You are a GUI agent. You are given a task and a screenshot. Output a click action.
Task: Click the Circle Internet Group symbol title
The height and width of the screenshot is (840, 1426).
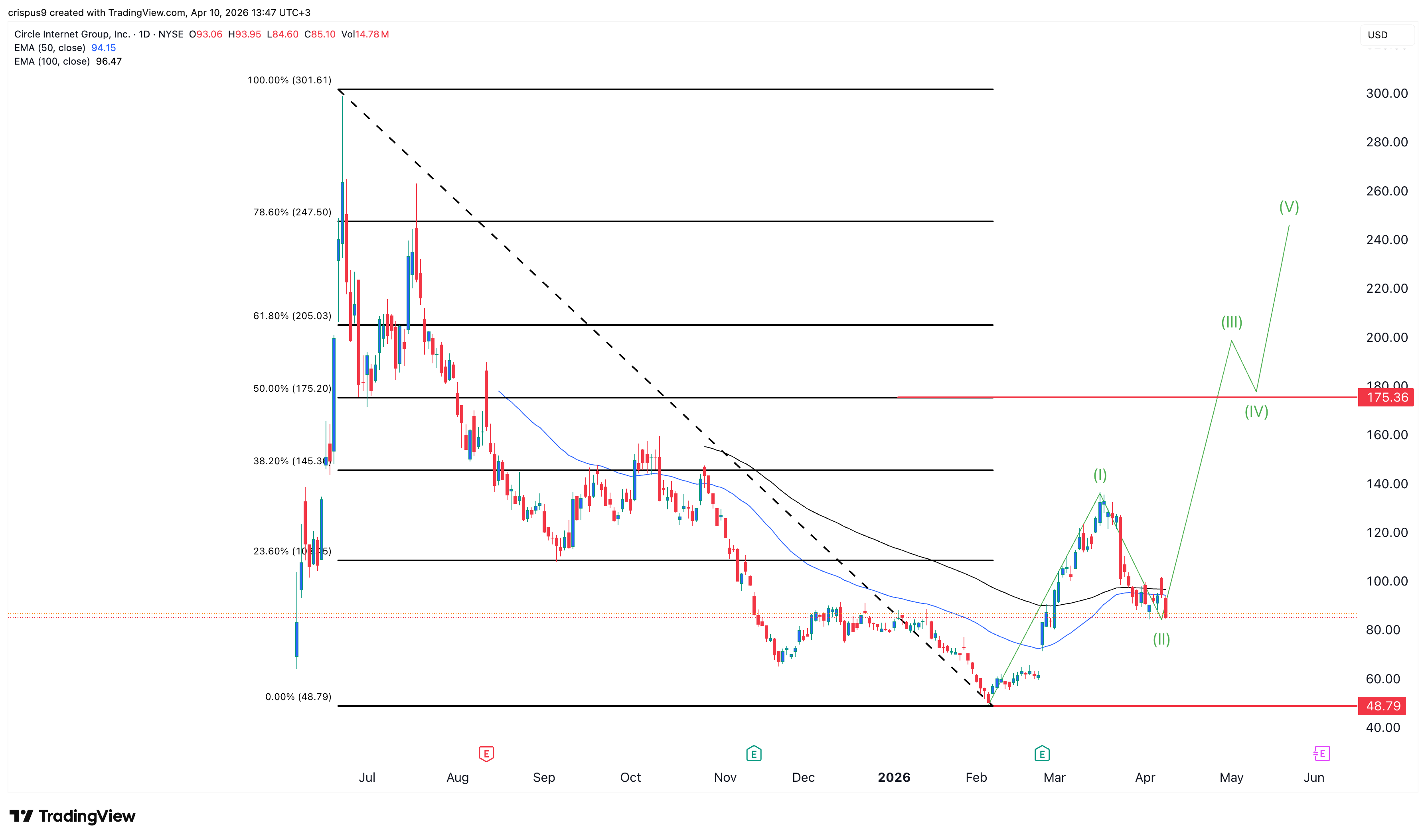pos(73,35)
